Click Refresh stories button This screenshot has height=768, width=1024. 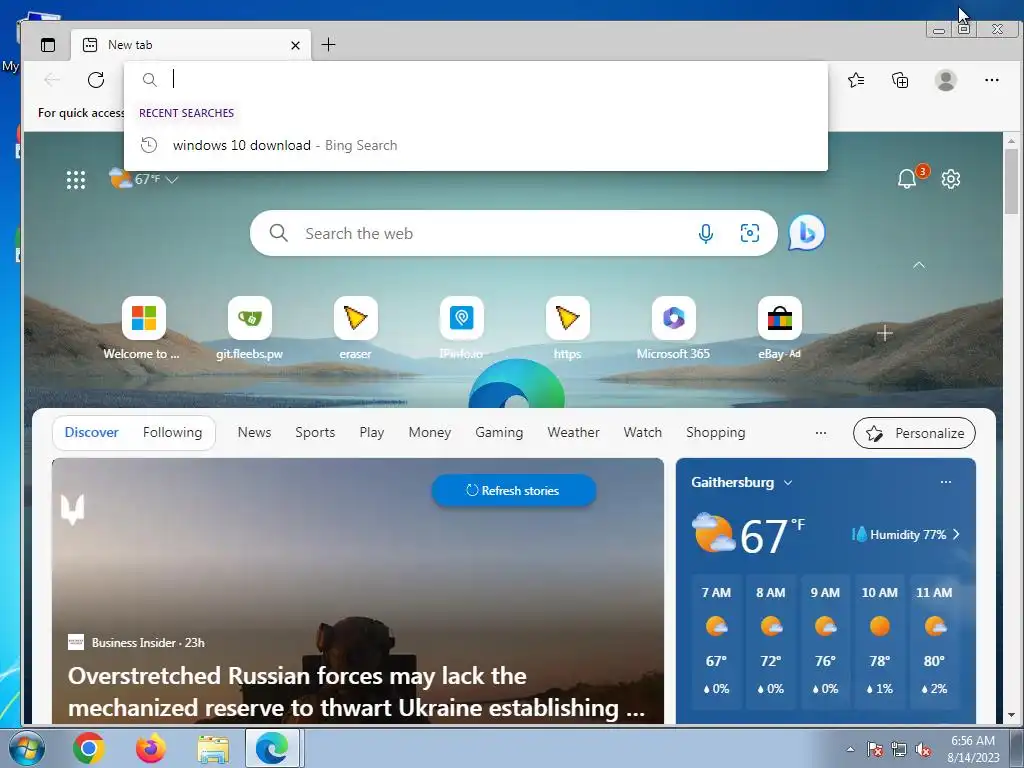(514, 490)
